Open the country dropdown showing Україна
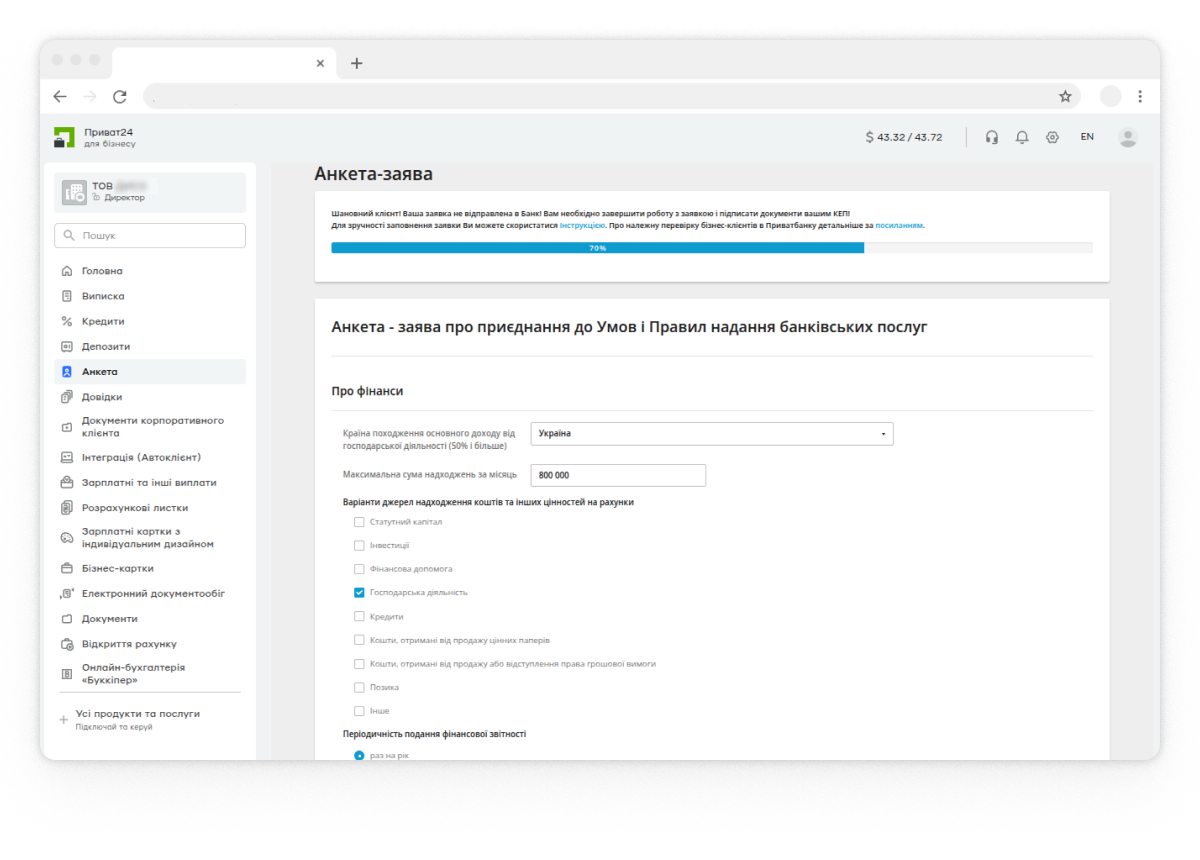Image resolution: width=1200 pixels, height=860 pixels. (x=711, y=434)
